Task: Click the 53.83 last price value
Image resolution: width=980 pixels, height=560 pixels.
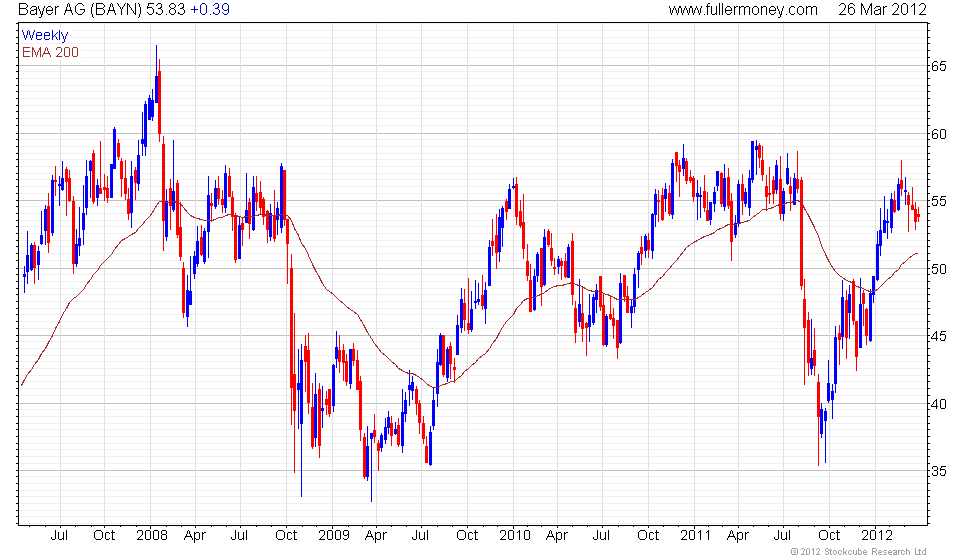Action: [166, 9]
